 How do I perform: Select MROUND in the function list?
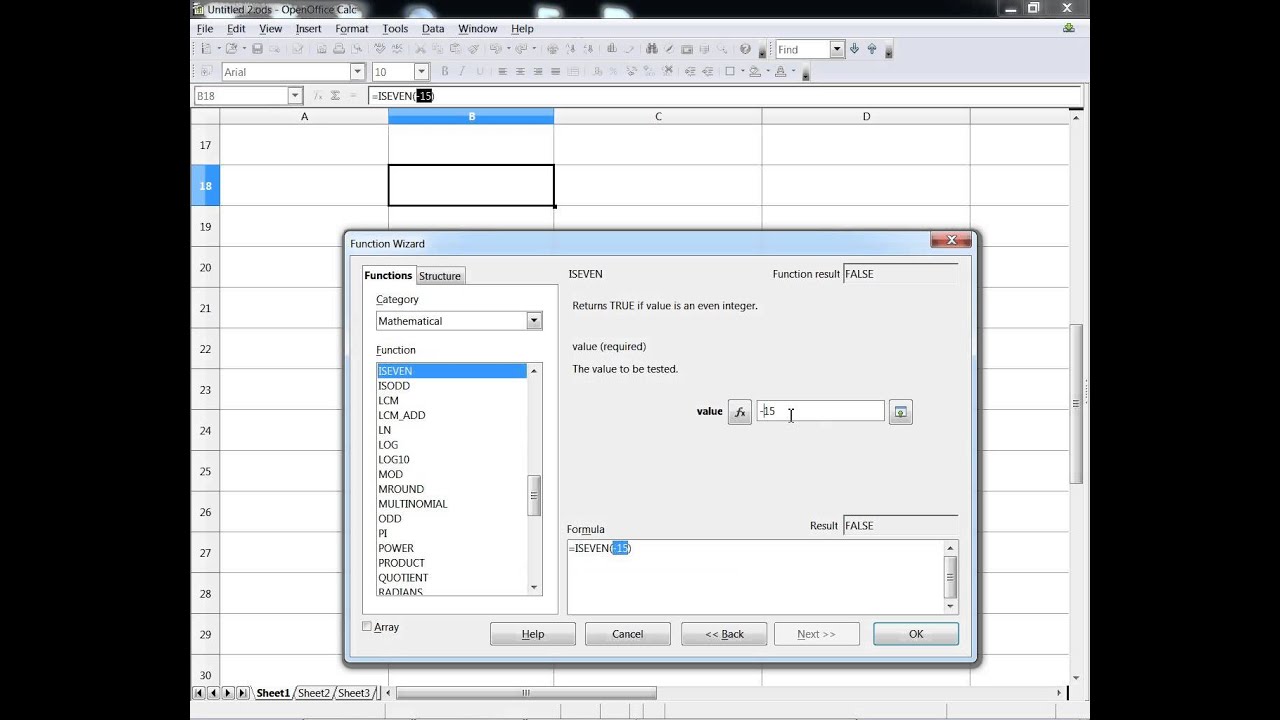tap(451, 489)
